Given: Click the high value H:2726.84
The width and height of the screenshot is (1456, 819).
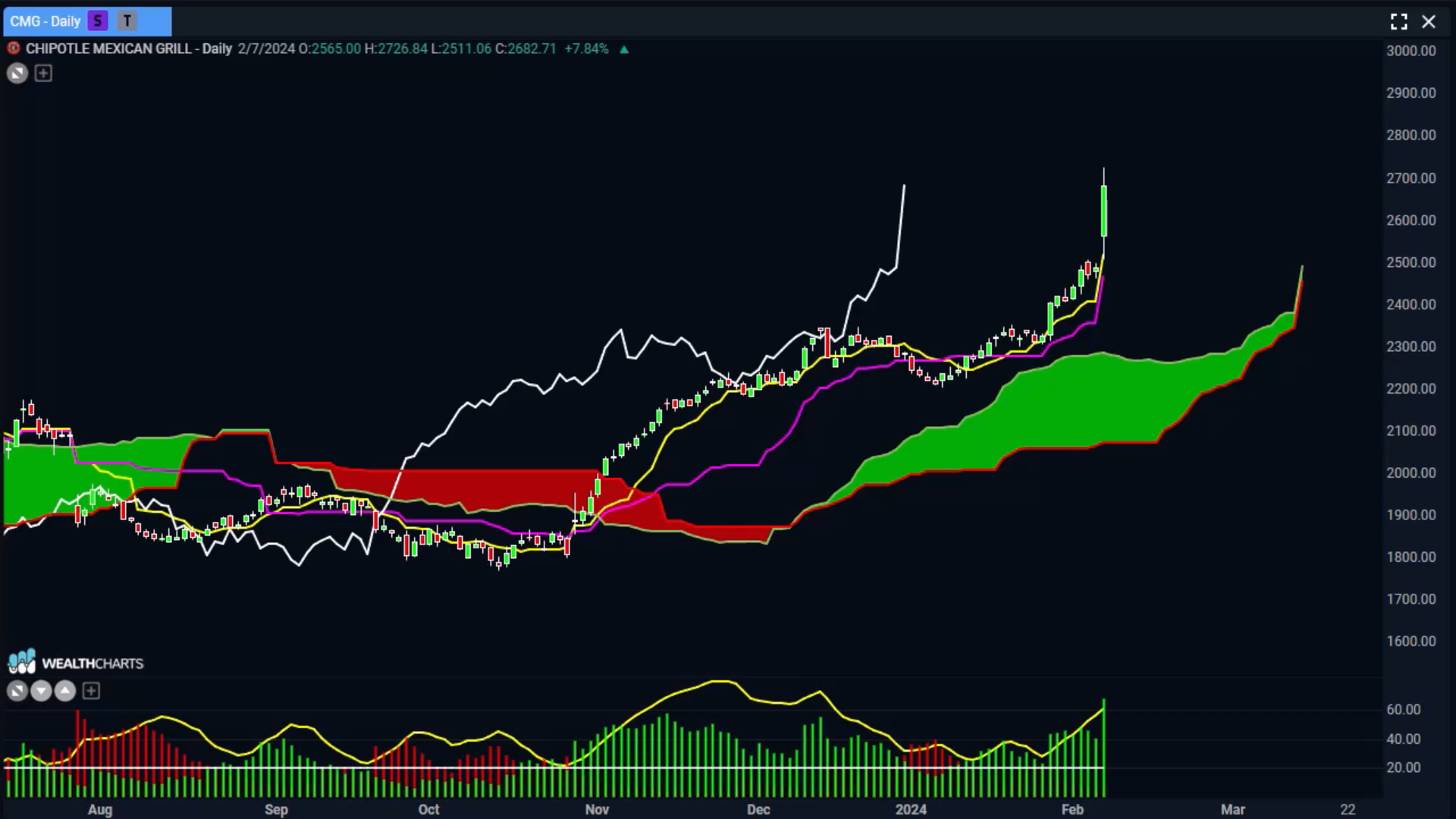Looking at the screenshot, I should (396, 49).
